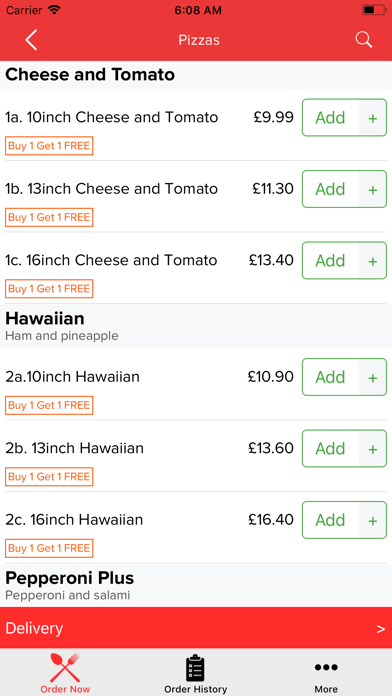Open the Pepperoni Plus section header

point(196,585)
